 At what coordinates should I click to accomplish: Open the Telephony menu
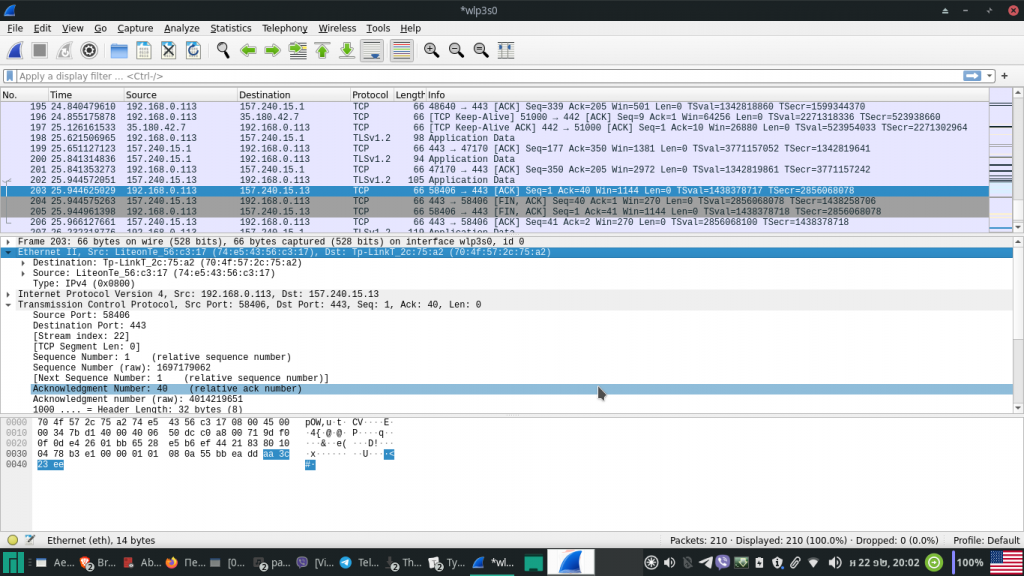(x=284, y=27)
